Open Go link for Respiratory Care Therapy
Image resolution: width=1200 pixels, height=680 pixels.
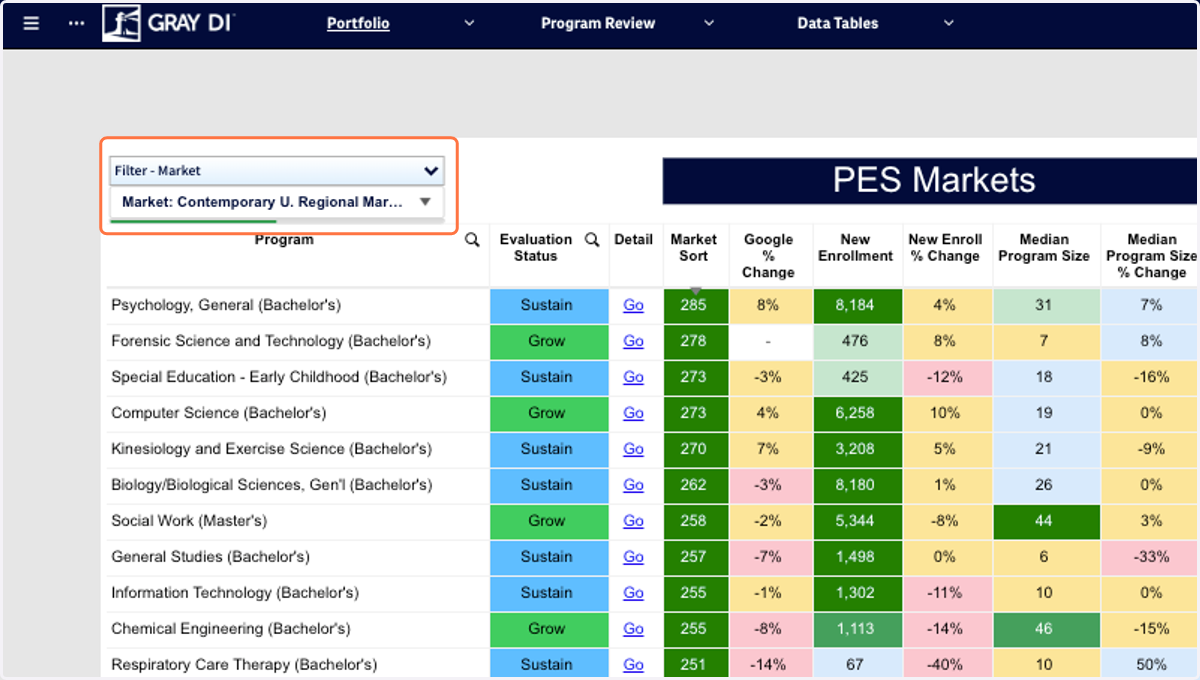tap(633, 665)
